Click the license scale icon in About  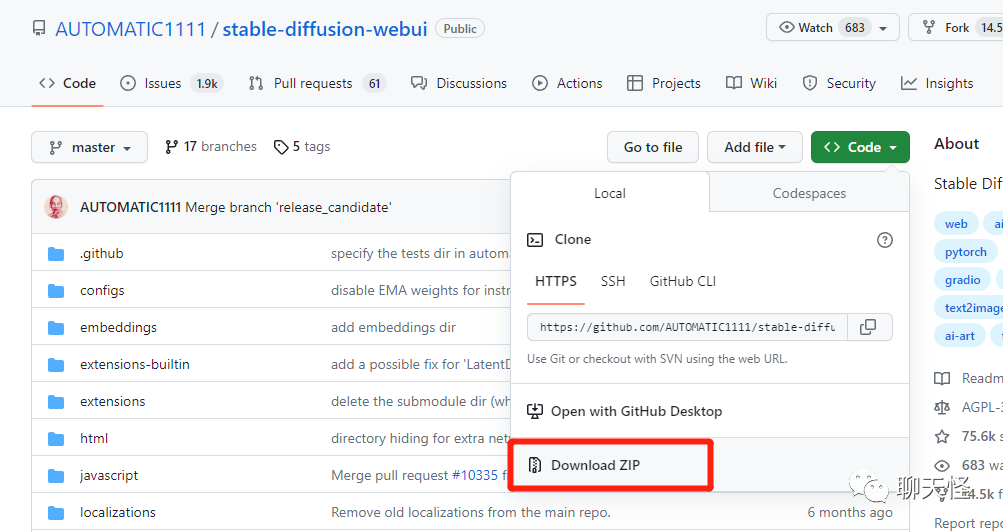tap(942, 407)
